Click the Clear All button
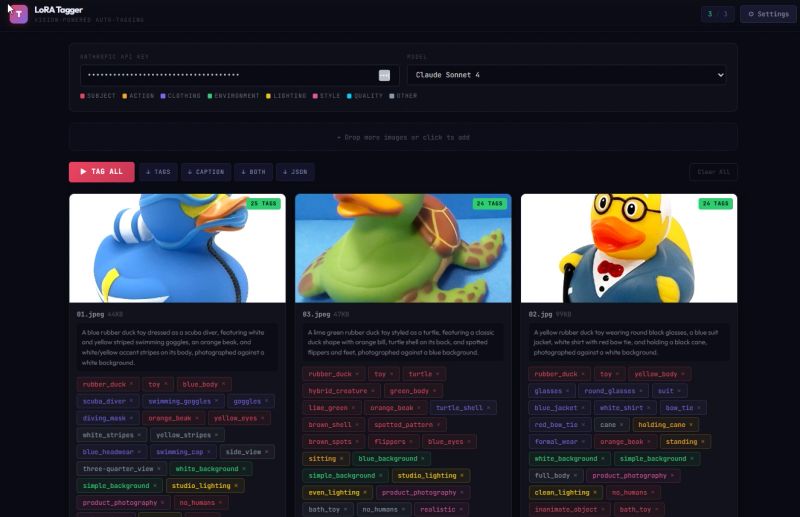The height and width of the screenshot is (517, 800). (x=713, y=172)
